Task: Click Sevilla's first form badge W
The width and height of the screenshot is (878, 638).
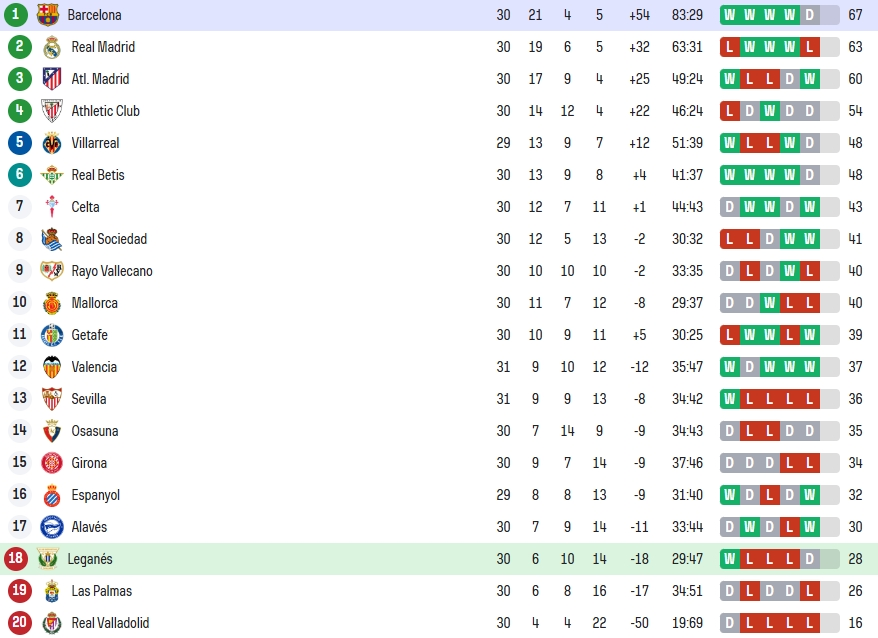Action: click(729, 399)
